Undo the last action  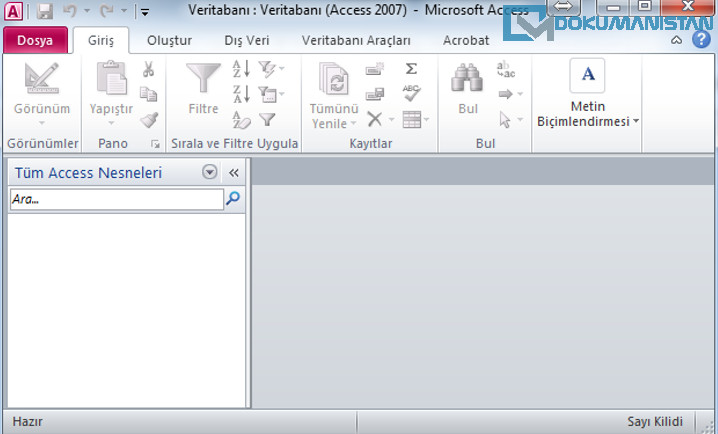click(70, 11)
